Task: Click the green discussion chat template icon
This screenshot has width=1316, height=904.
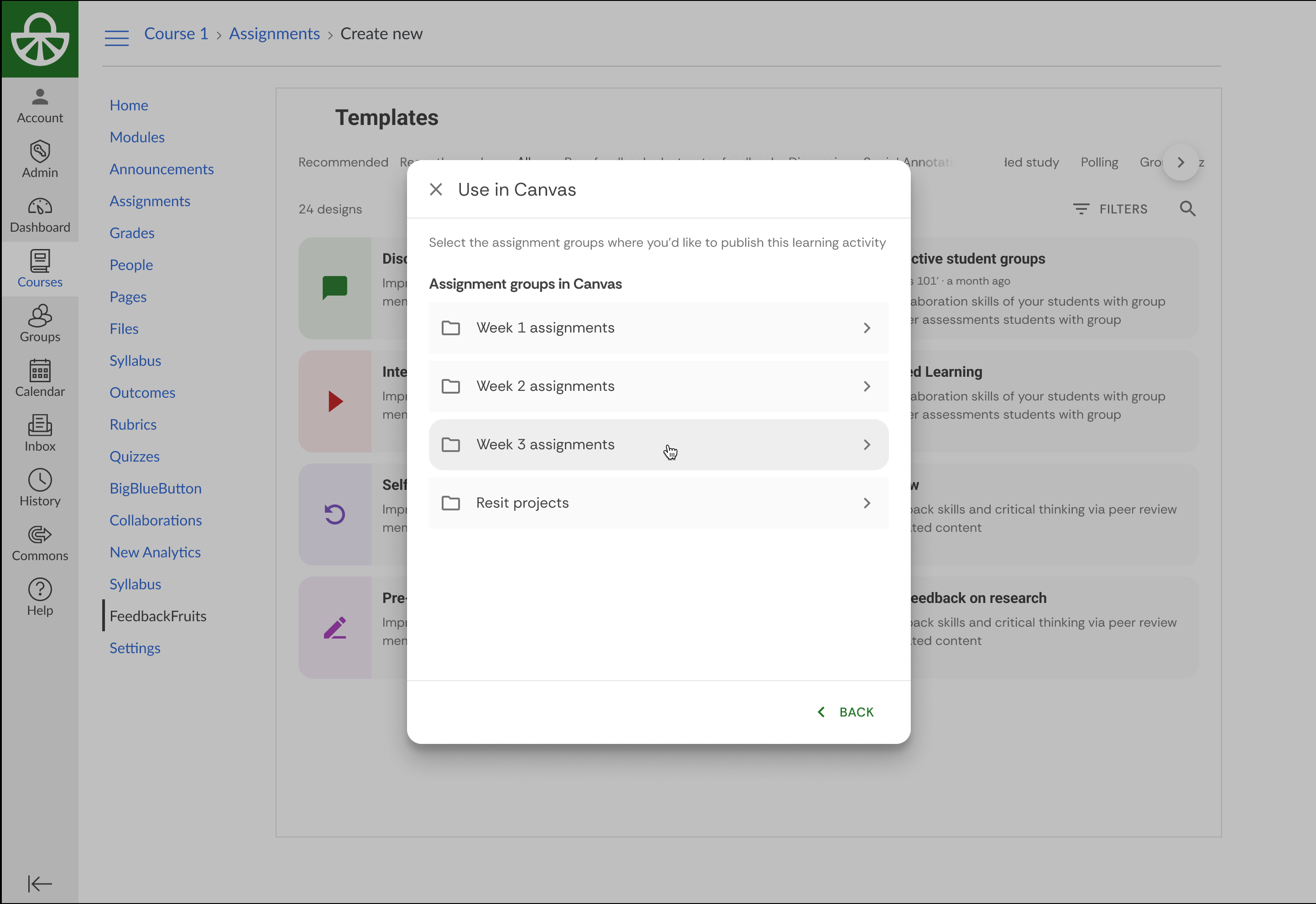Action: [335, 288]
